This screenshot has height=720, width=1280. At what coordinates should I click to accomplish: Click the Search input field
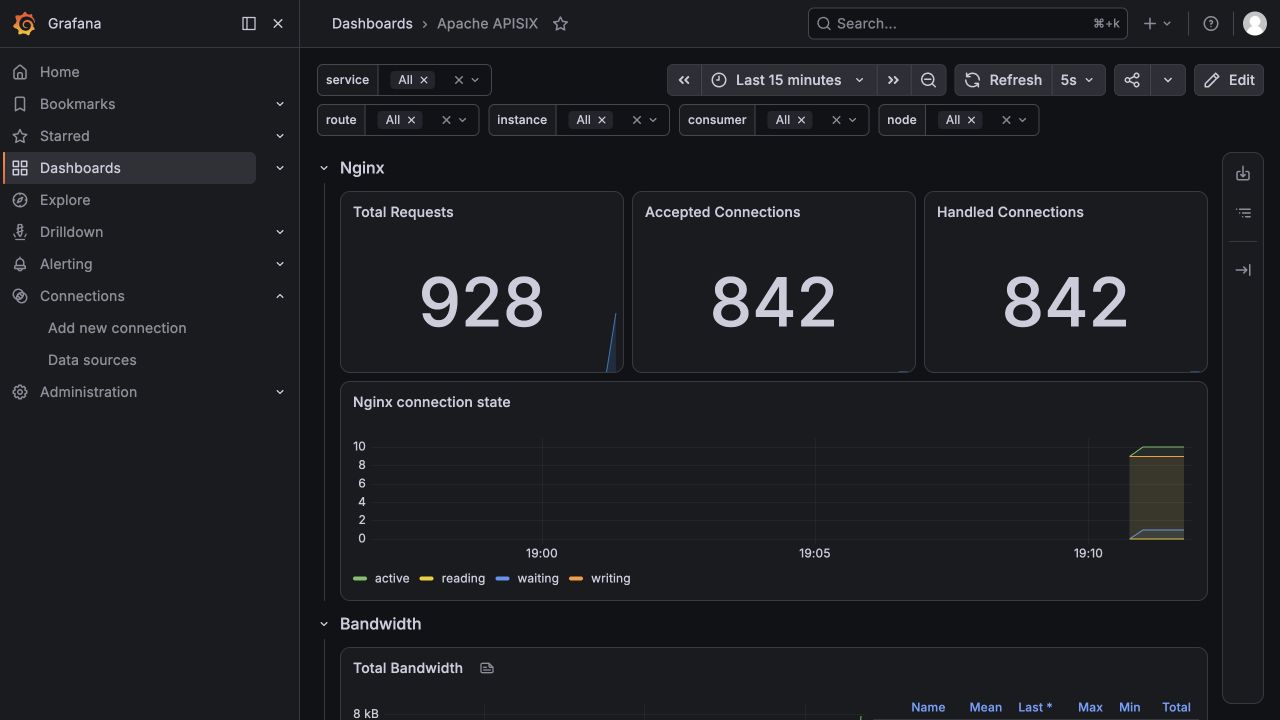tap(967, 24)
